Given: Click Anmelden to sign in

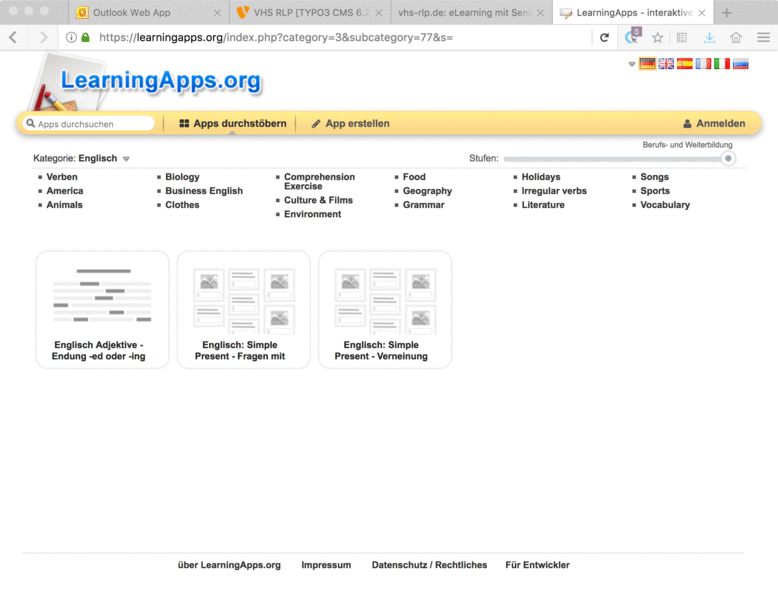Looking at the screenshot, I should pyautogui.click(x=714, y=124).
